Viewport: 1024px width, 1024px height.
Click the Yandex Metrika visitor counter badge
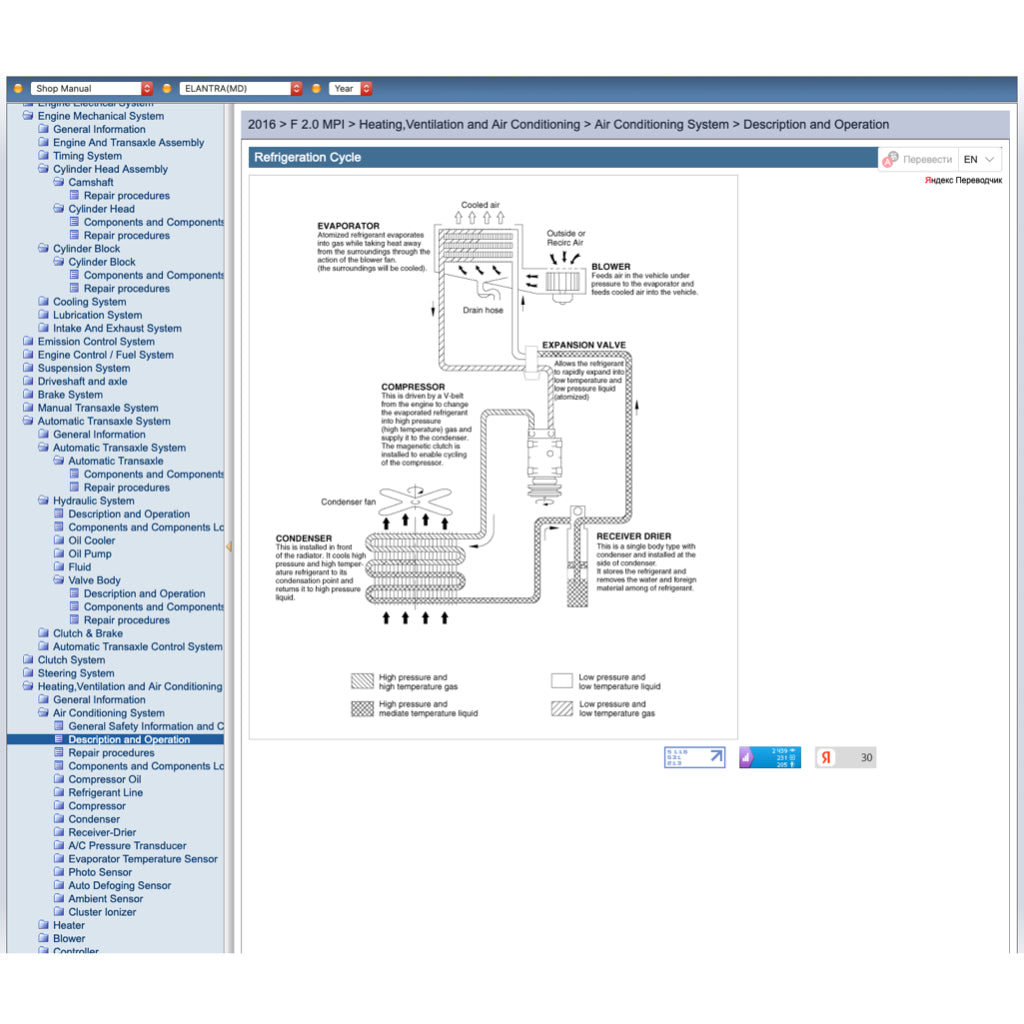pos(769,757)
